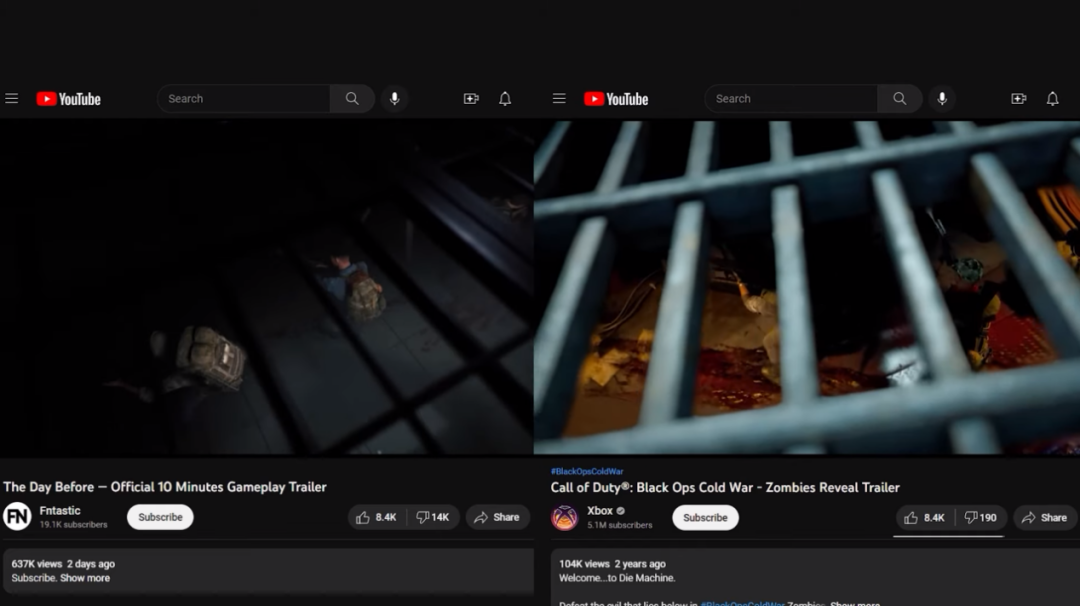Click the Black Ops Cold War video player
1080x606 pixels.
tap(807, 288)
